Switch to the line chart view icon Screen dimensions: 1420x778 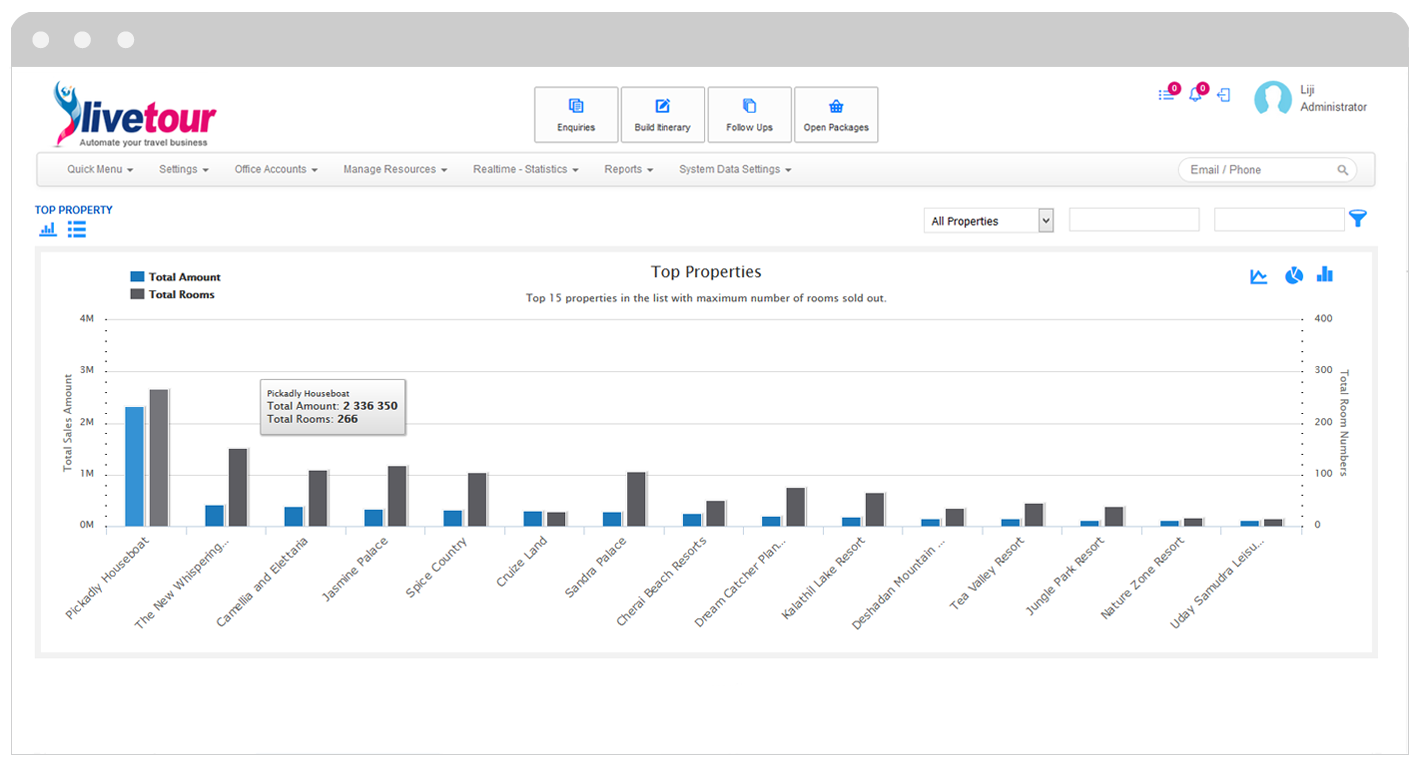[1259, 276]
